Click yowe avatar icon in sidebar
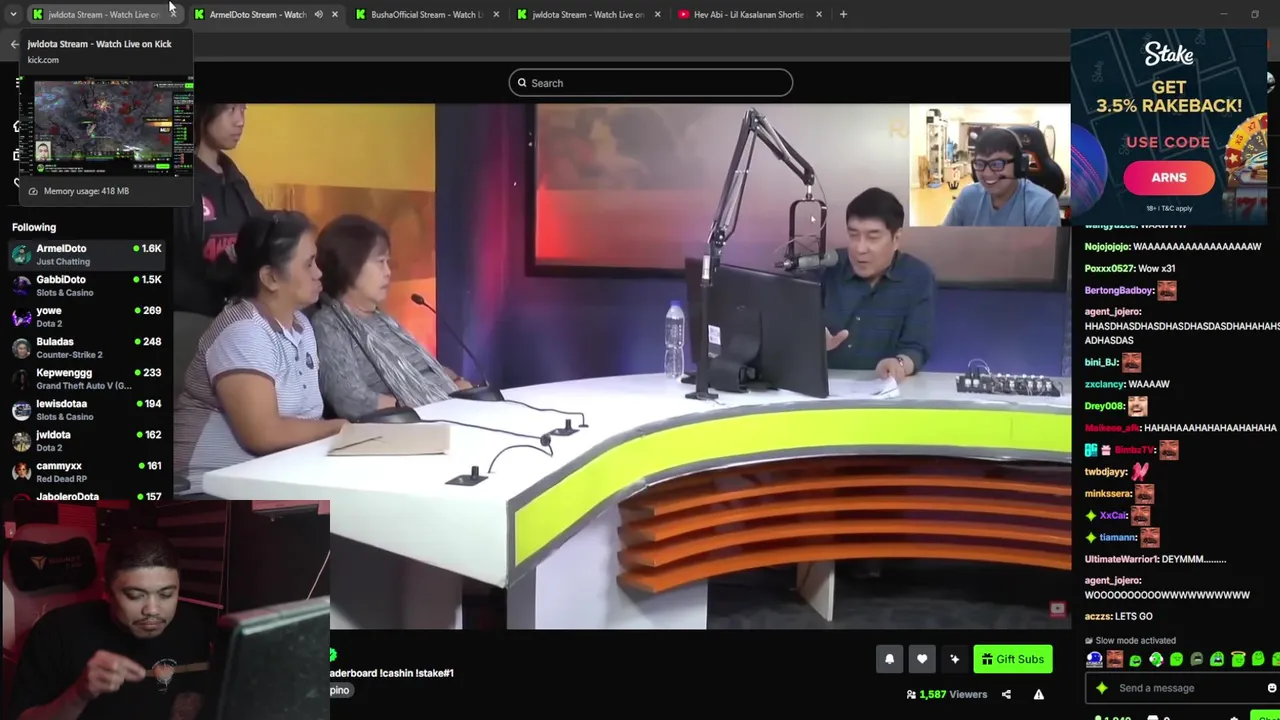Viewport: 1280px width, 720px height. 21,317
